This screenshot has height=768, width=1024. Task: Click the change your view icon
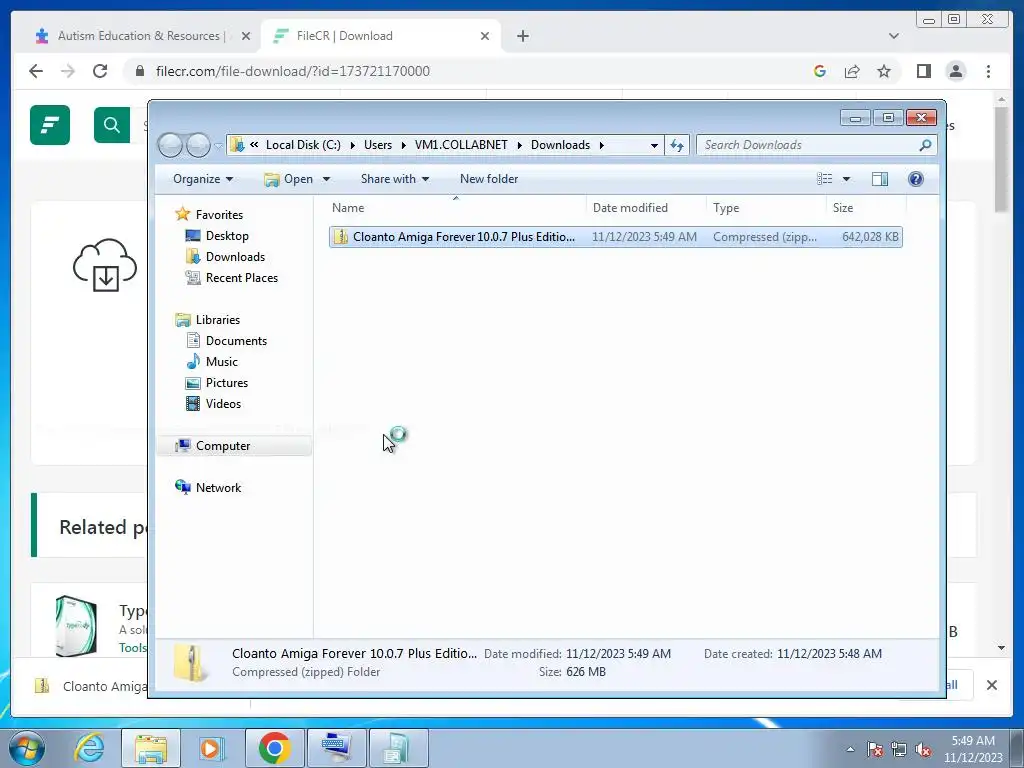pos(824,179)
